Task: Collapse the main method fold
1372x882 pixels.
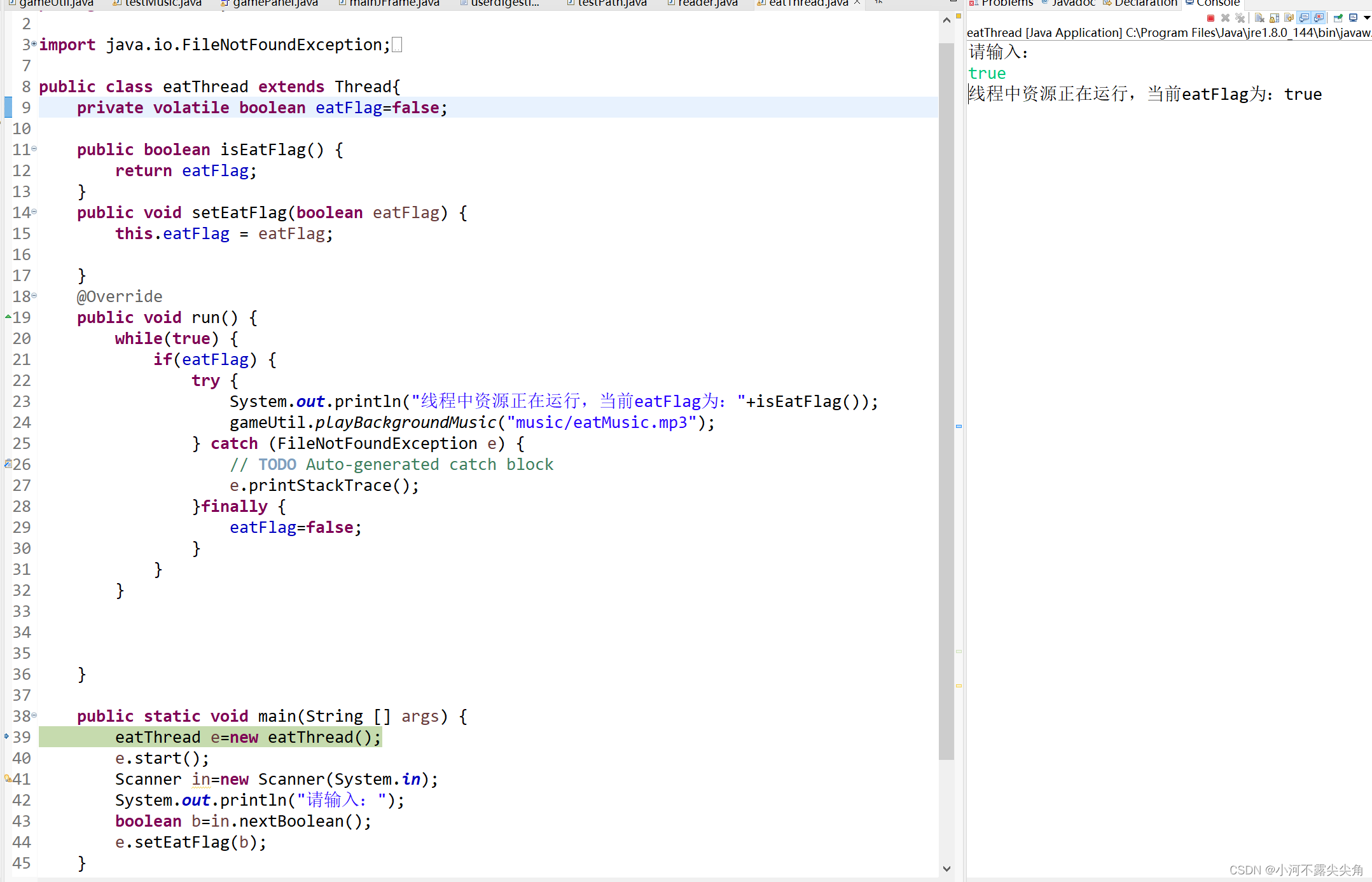Action: pyautogui.click(x=34, y=715)
